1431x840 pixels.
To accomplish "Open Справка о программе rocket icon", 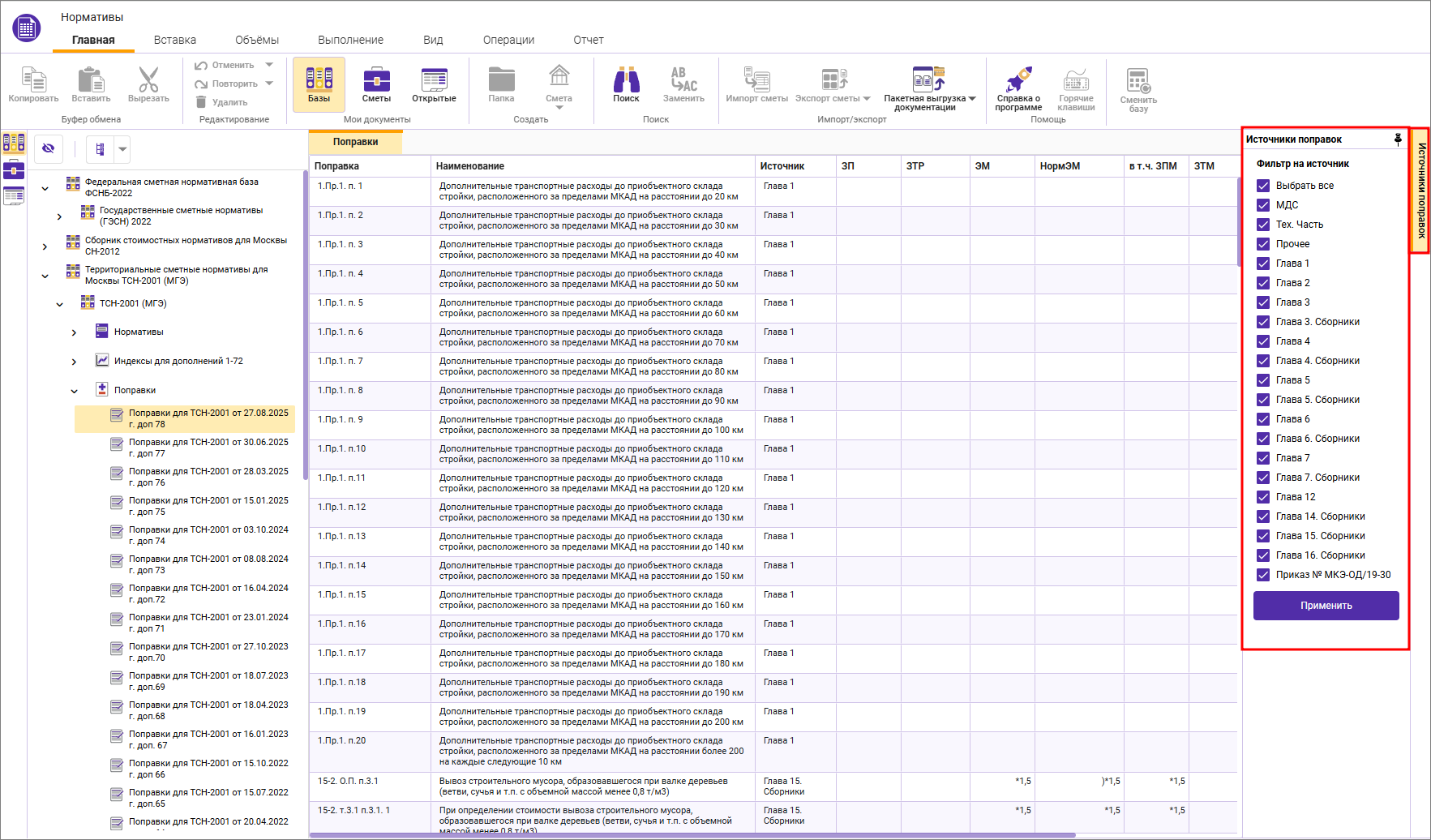I will tap(1018, 88).
